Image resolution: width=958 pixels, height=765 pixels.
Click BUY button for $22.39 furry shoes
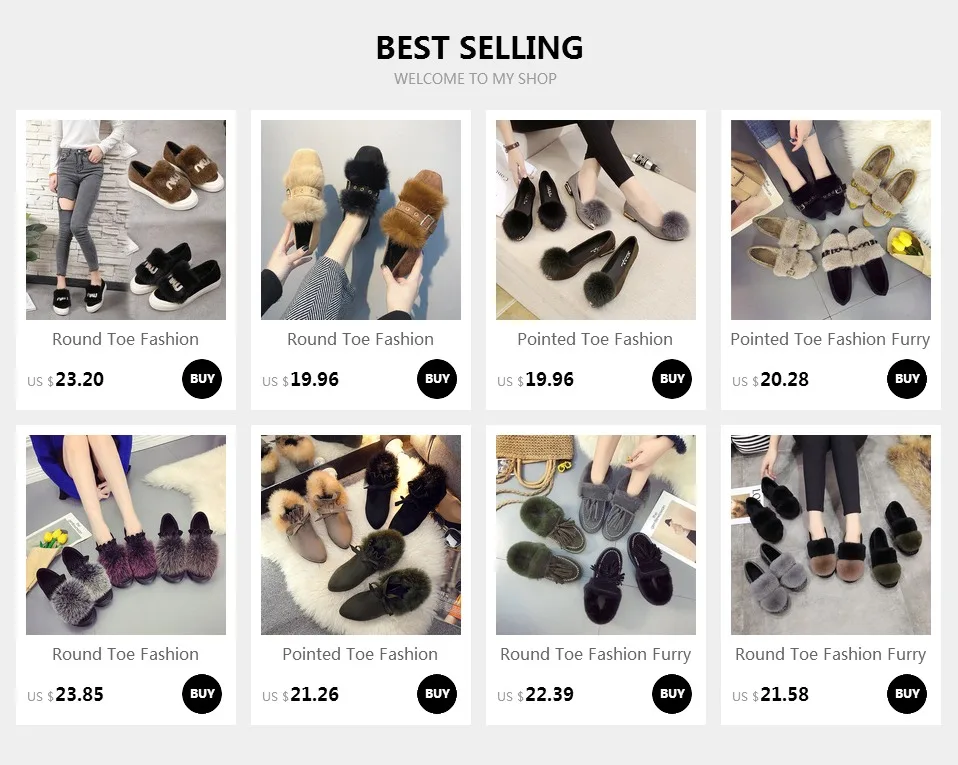click(x=672, y=694)
